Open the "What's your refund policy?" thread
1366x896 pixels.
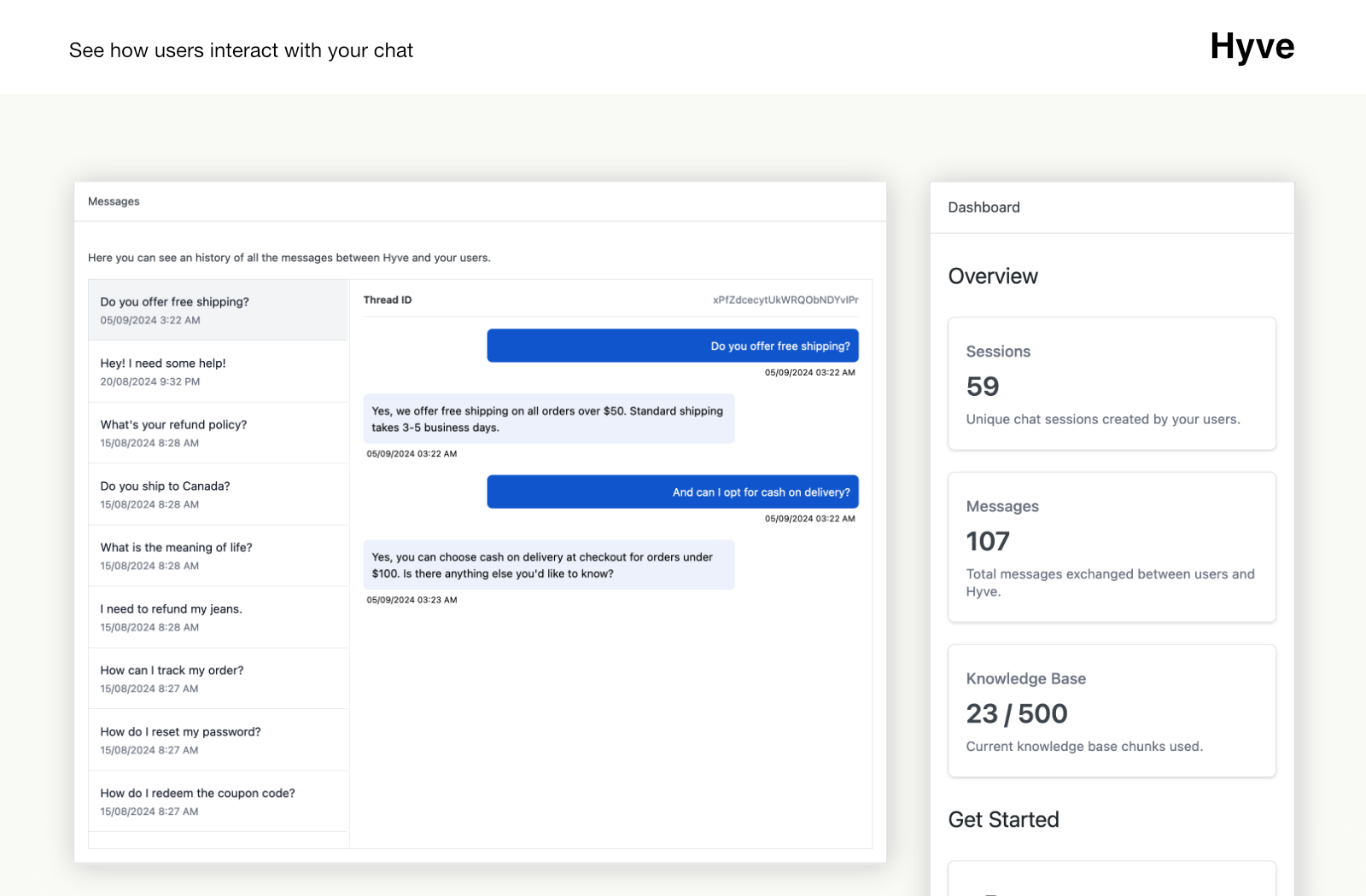coord(218,433)
